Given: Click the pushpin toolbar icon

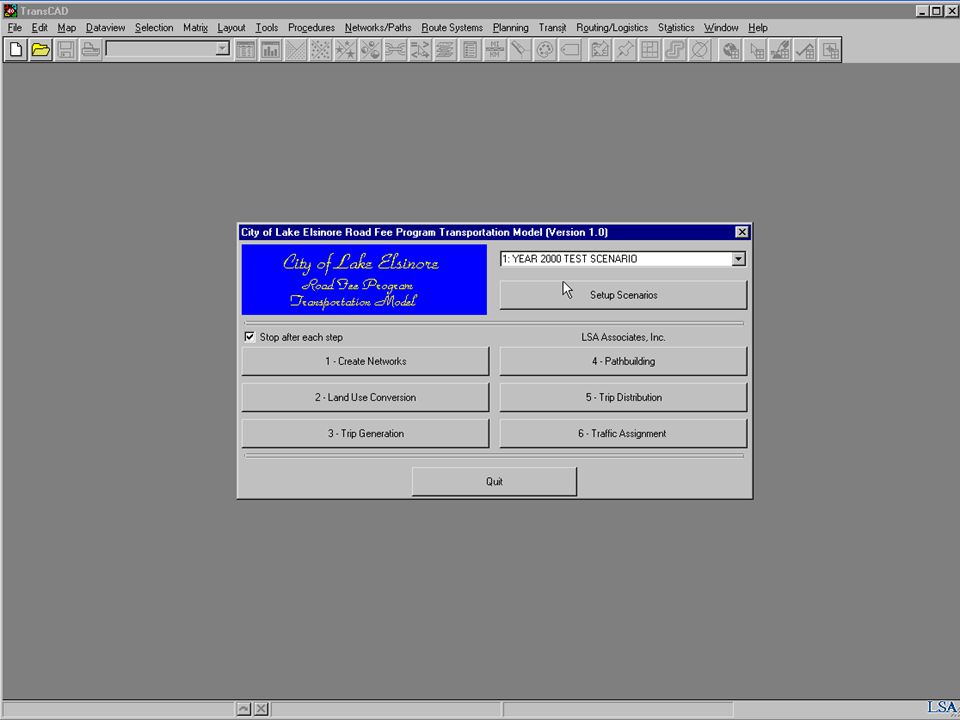Looking at the screenshot, I should [x=625, y=50].
